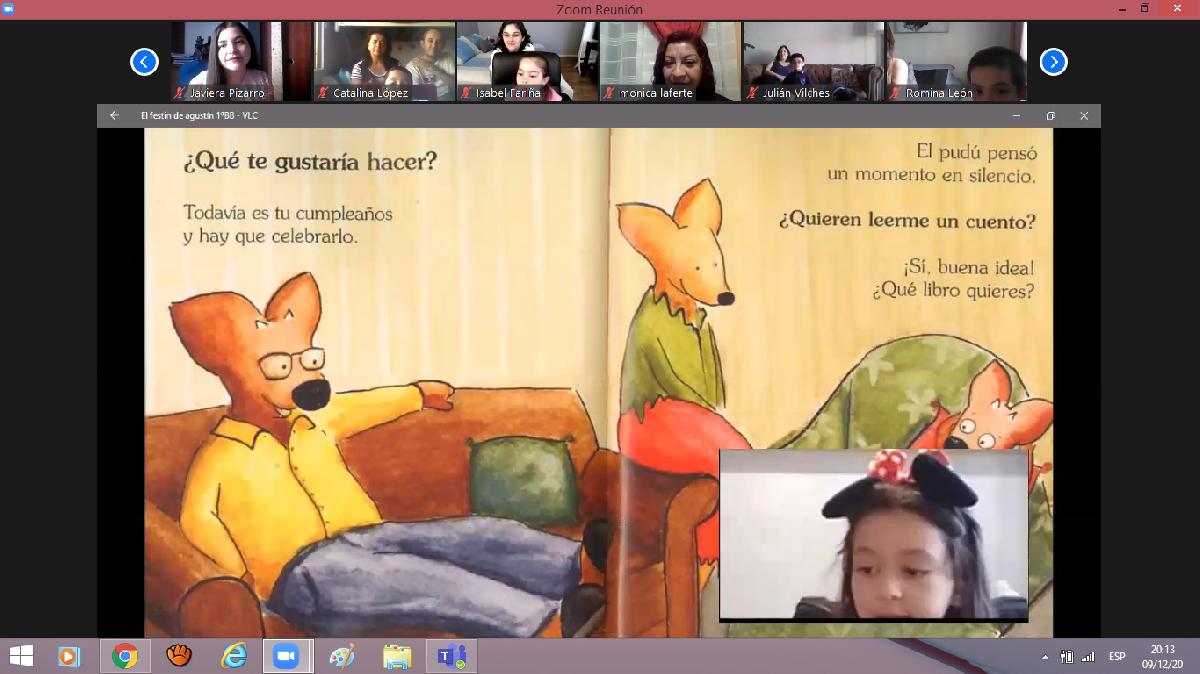Screen dimensions: 1200x674
Task: Show previous participants with the left arrow
Action: click(x=144, y=62)
